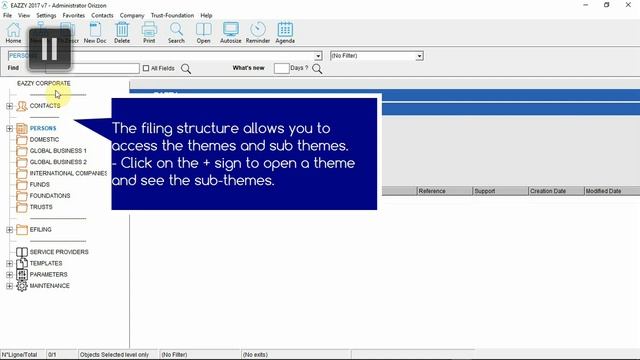Image resolution: width=640 pixels, height=360 pixels.
Task: Select DOMESTIC in the tree
Action: point(44,140)
